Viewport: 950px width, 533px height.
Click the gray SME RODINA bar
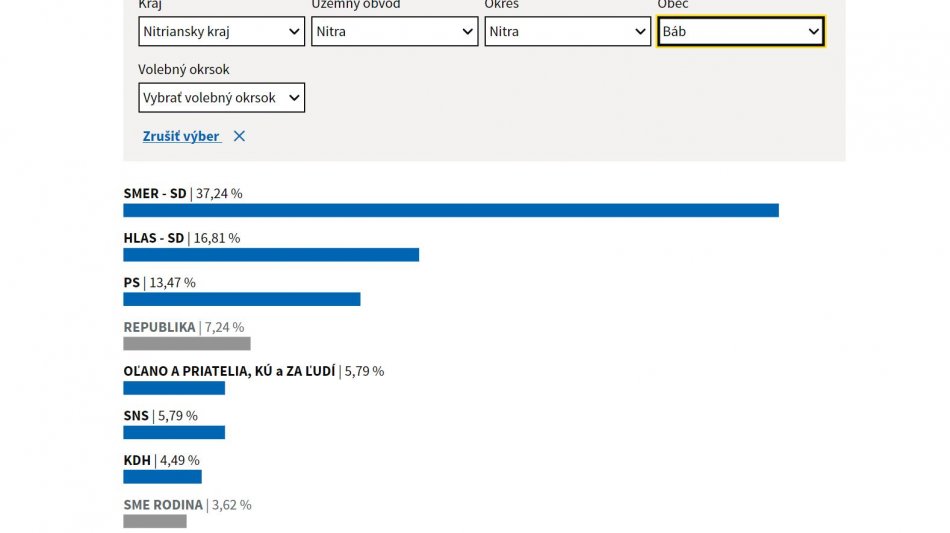pos(155,521)
